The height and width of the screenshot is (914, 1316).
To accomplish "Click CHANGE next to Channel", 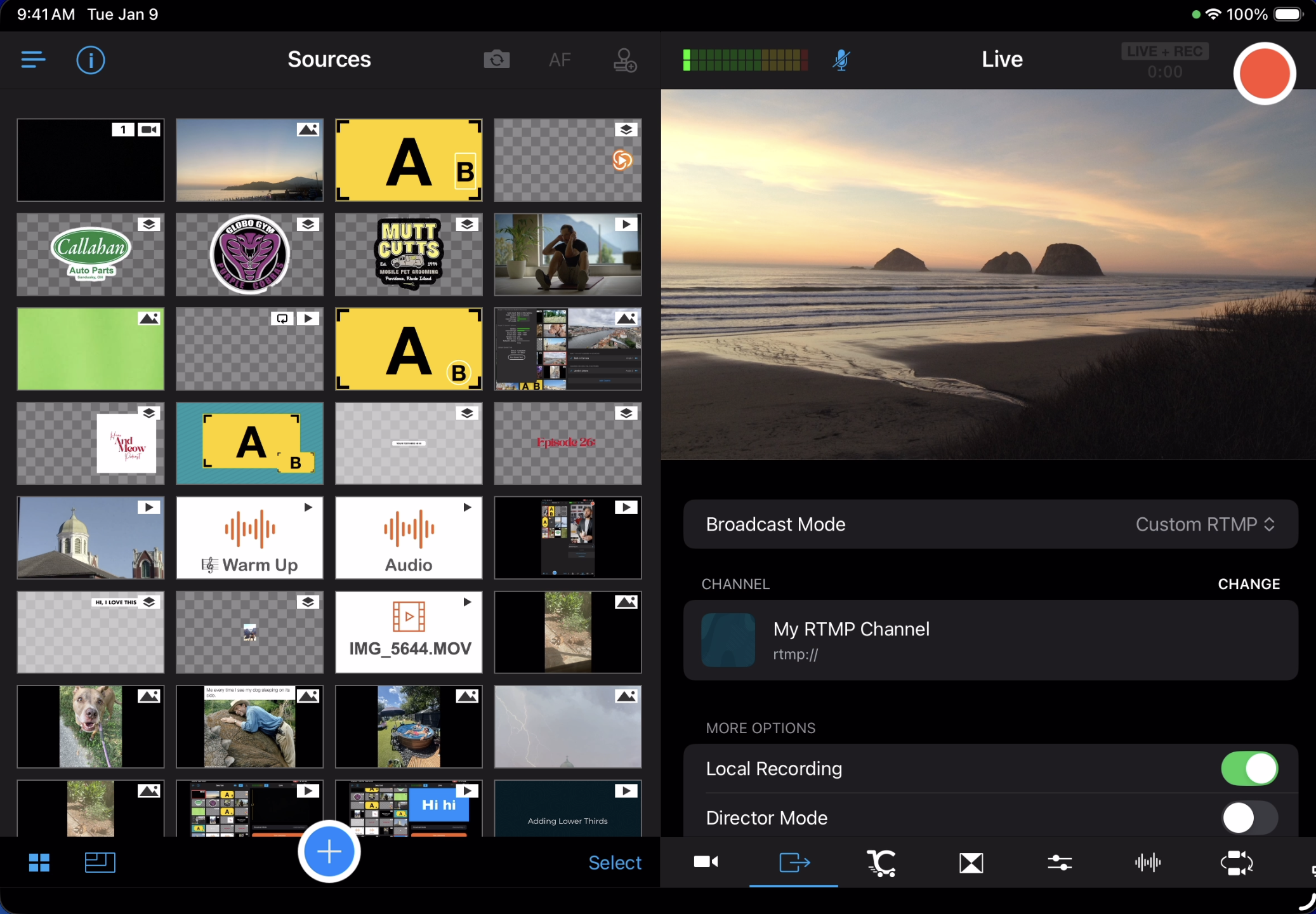I will click(x=1248, y=584).
